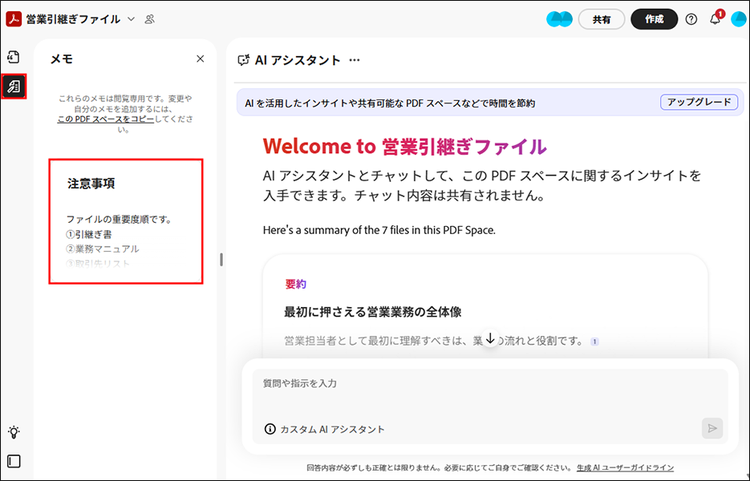Open the lightbulb insights icon
Screen dimensions: 750x481
click(x=14, y=432)
